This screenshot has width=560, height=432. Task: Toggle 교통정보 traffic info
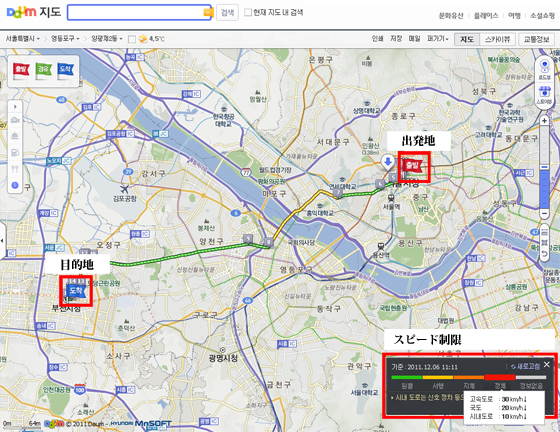(x=536, y=39)
